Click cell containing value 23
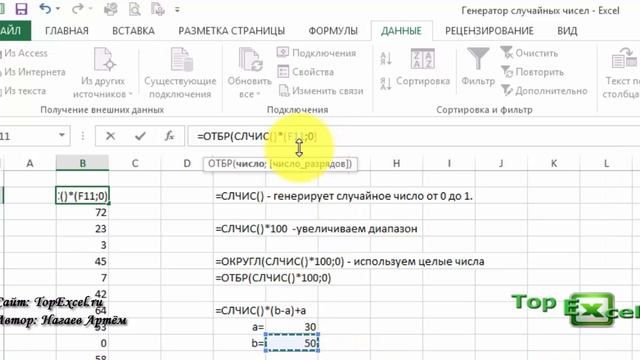This screenshot has width=640, height=360. click(x=82, y=229)
